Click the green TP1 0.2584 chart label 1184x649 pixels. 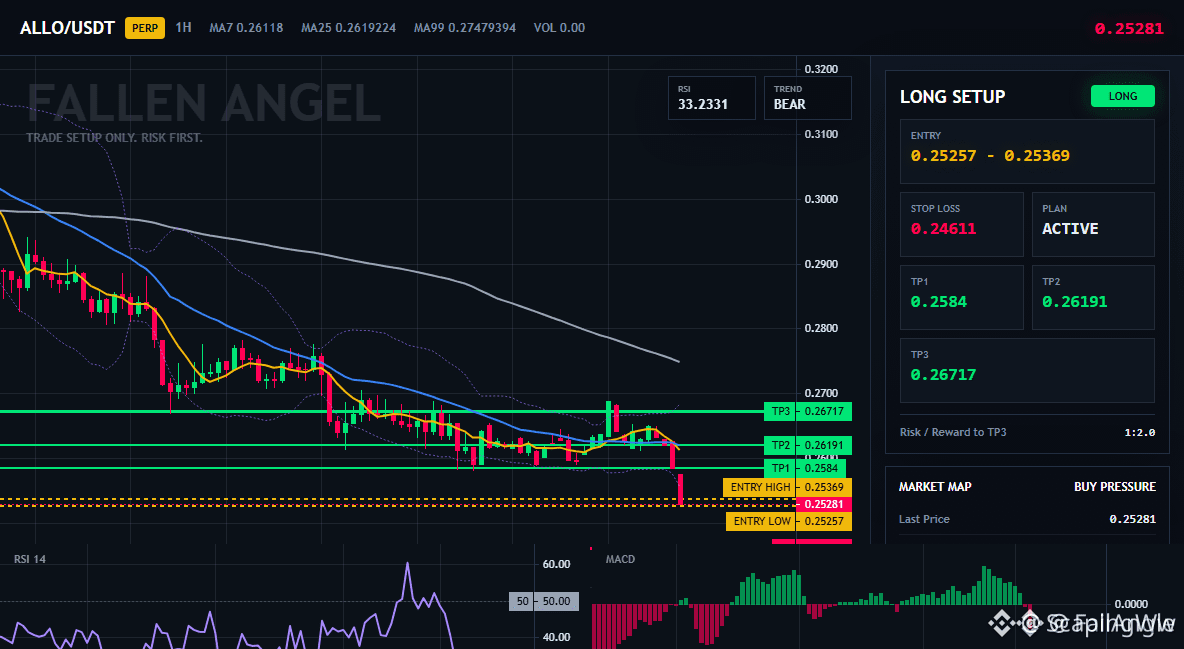(x=804, y=468)
